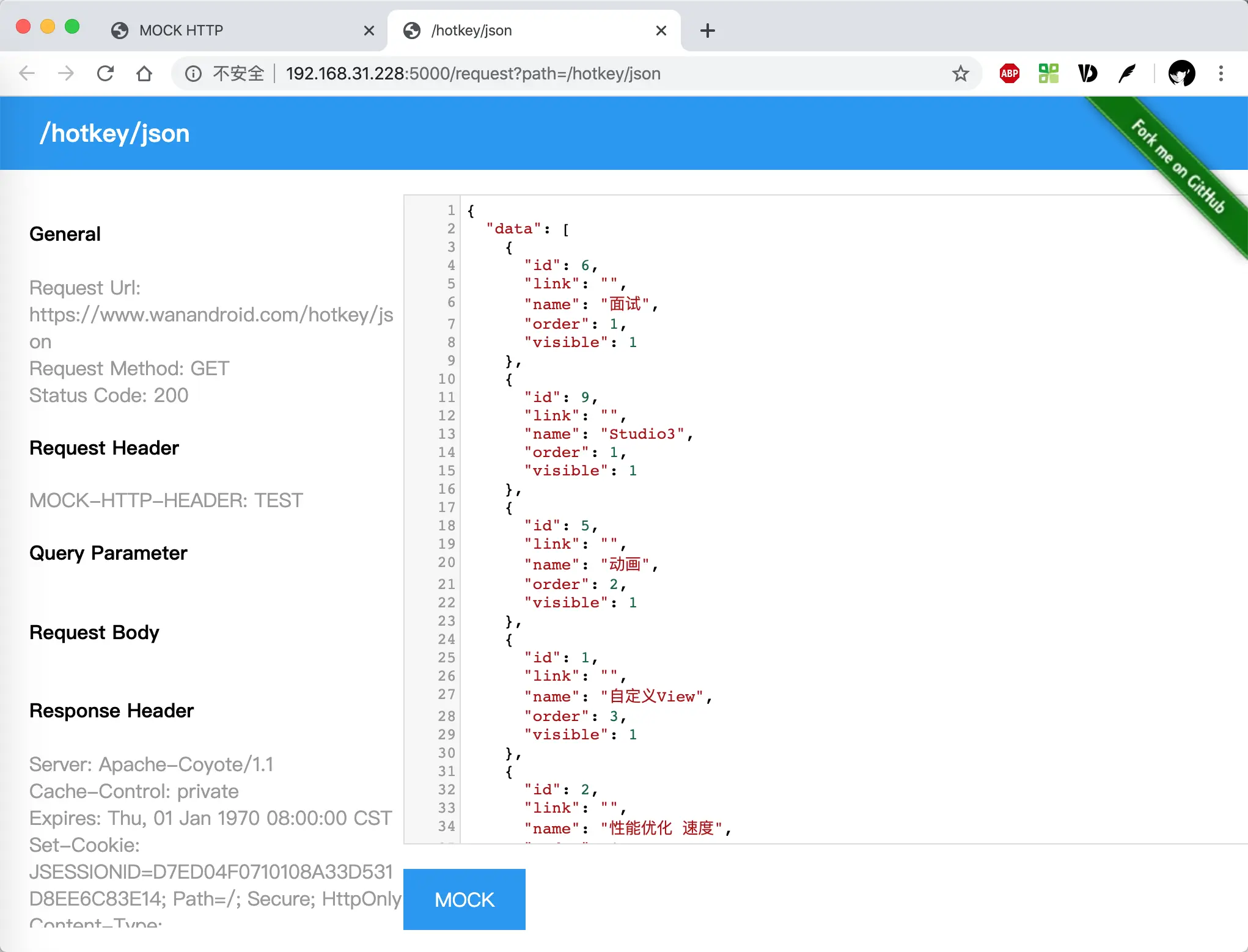Bookmark this page with the star icon

tap(960, 74)
